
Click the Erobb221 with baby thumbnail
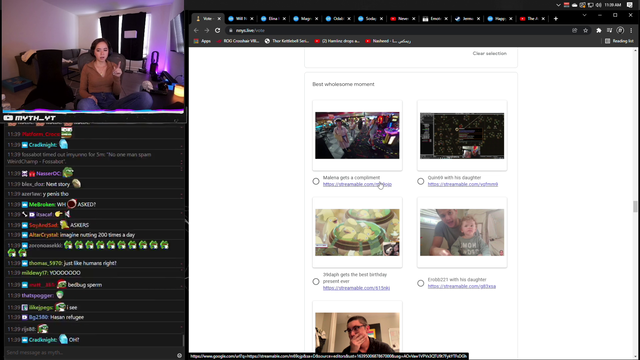point(462,233)
